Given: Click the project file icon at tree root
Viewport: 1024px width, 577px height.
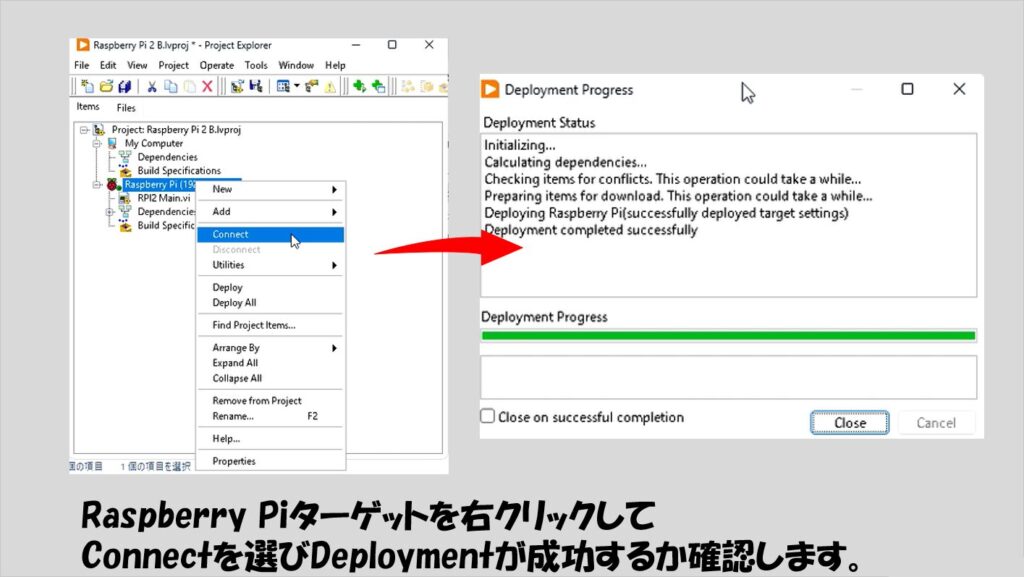Looking at the screenshot, I should click(x=99, y=129).
